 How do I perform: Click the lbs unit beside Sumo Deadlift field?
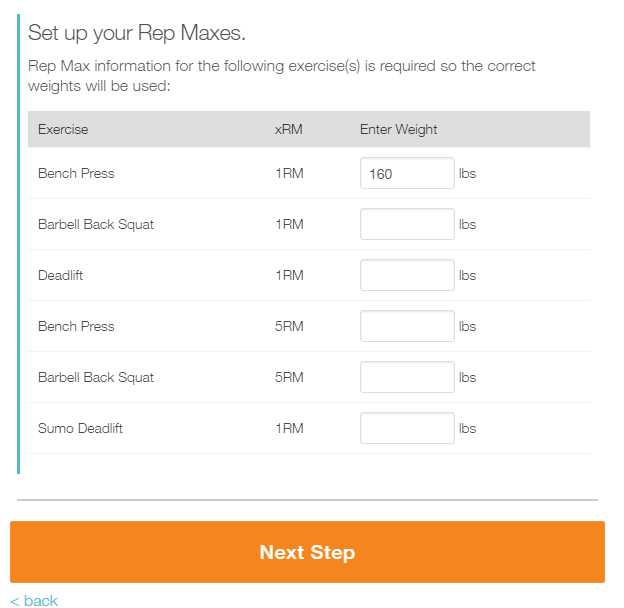pyautogui.click(x=467, y=429)
